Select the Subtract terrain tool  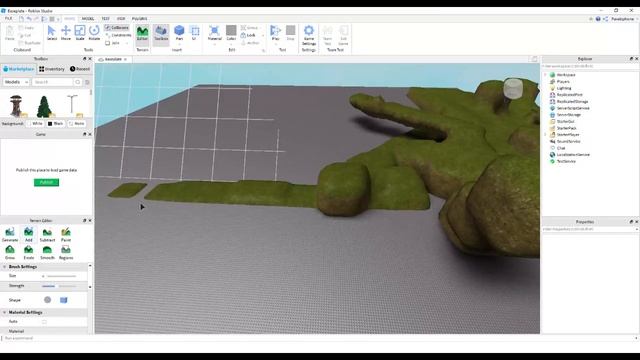click(x=47, y=235)
